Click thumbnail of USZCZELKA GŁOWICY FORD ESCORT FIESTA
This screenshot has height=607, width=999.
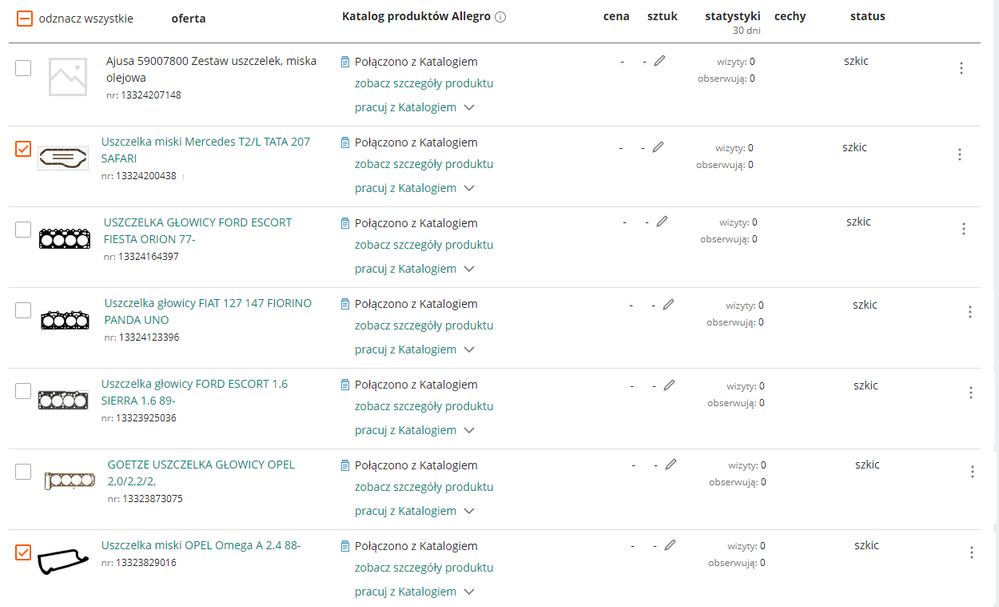65,239
